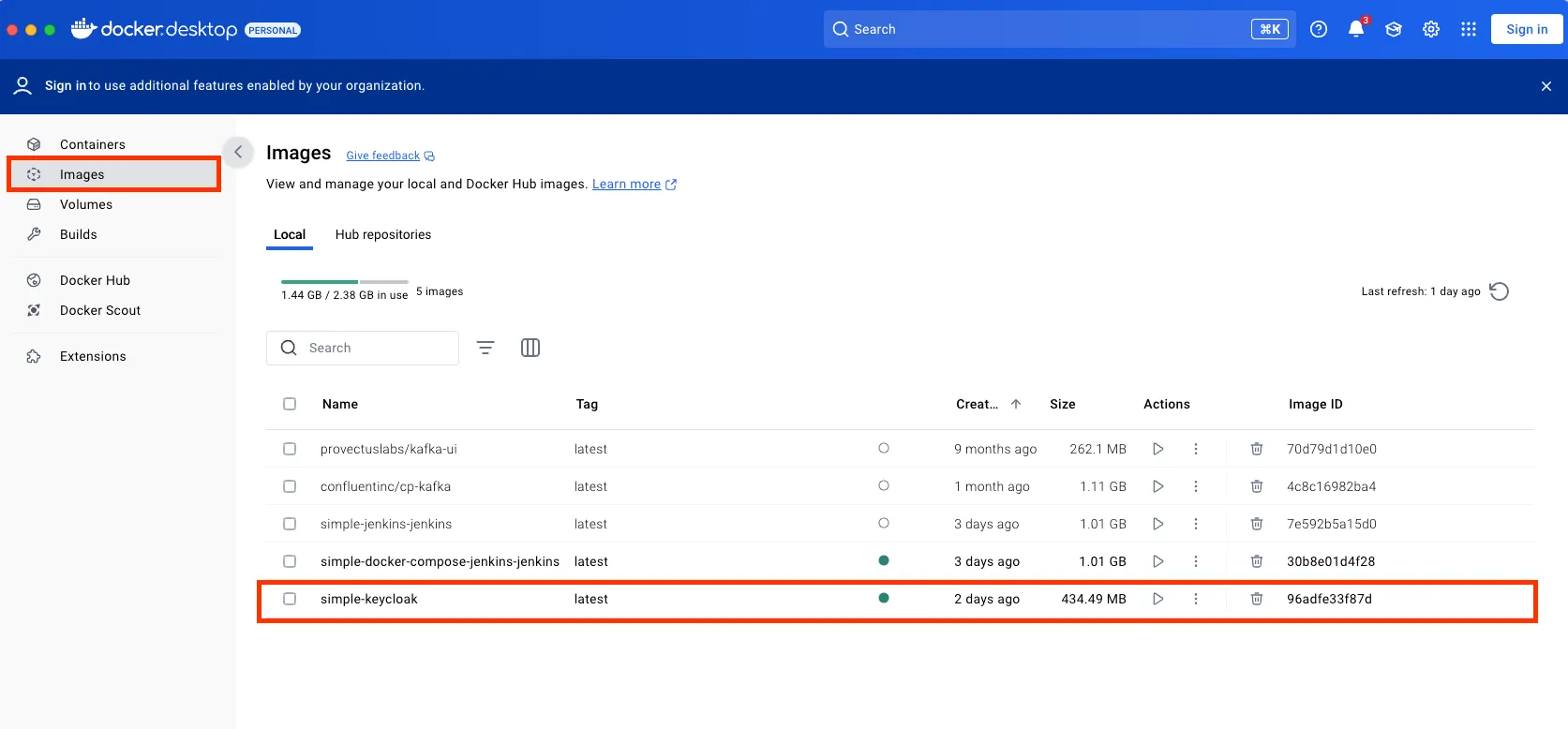Viewport: 1568px width, 729px height.
Task: Delete the simple-jenkins-jenkins image
Action: [1257, 524]
